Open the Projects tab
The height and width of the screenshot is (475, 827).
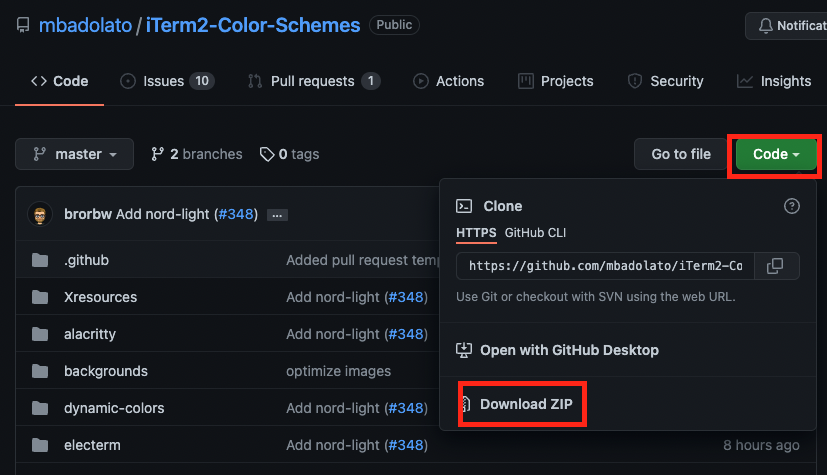tap(556, 81)
